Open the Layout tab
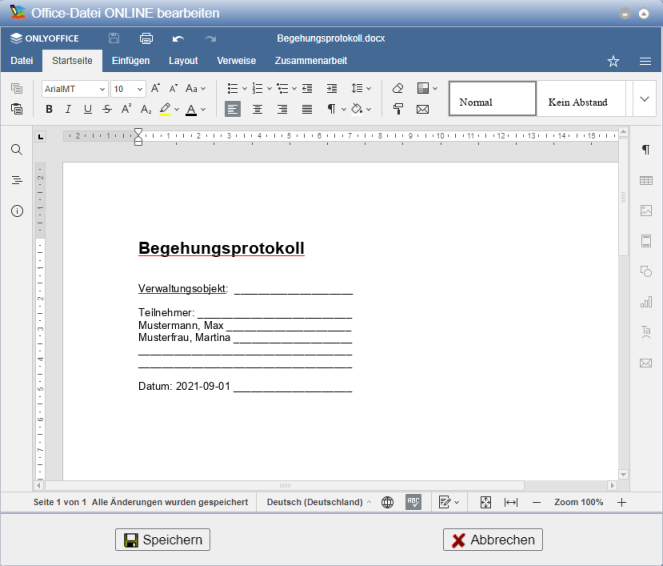Image resolution: width=663 pixels, height=566 pixels. click(183, 61)
